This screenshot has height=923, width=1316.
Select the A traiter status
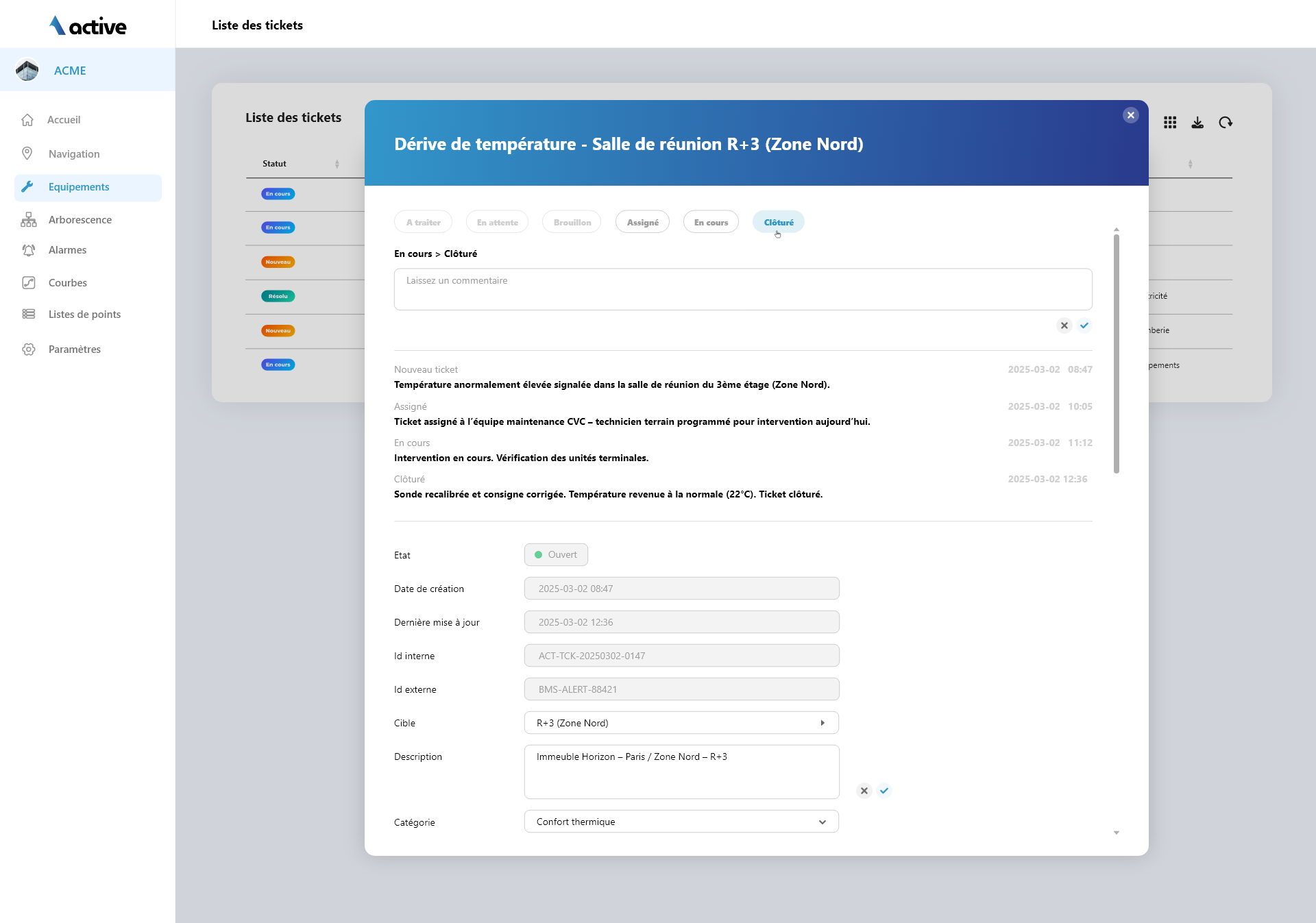[x=424, y=222]
